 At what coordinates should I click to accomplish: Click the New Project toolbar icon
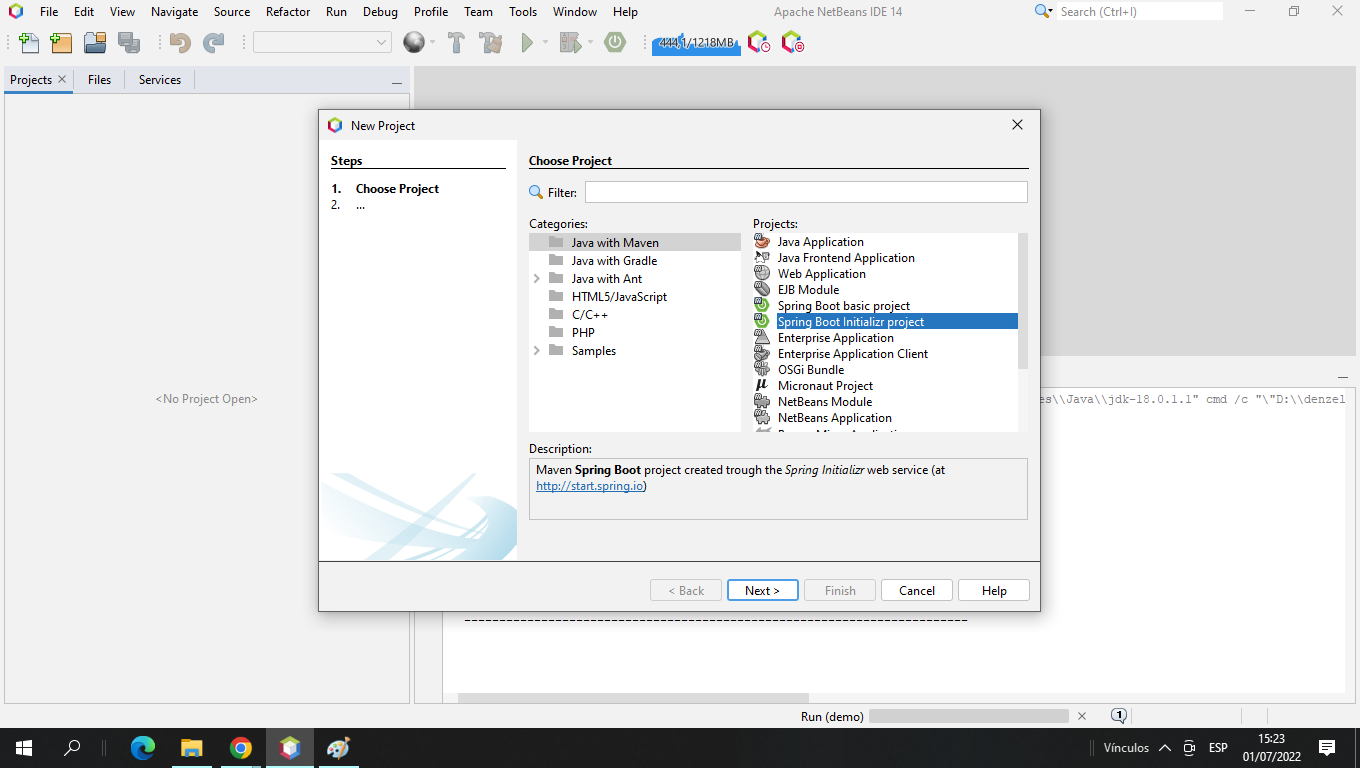point(61,43)
